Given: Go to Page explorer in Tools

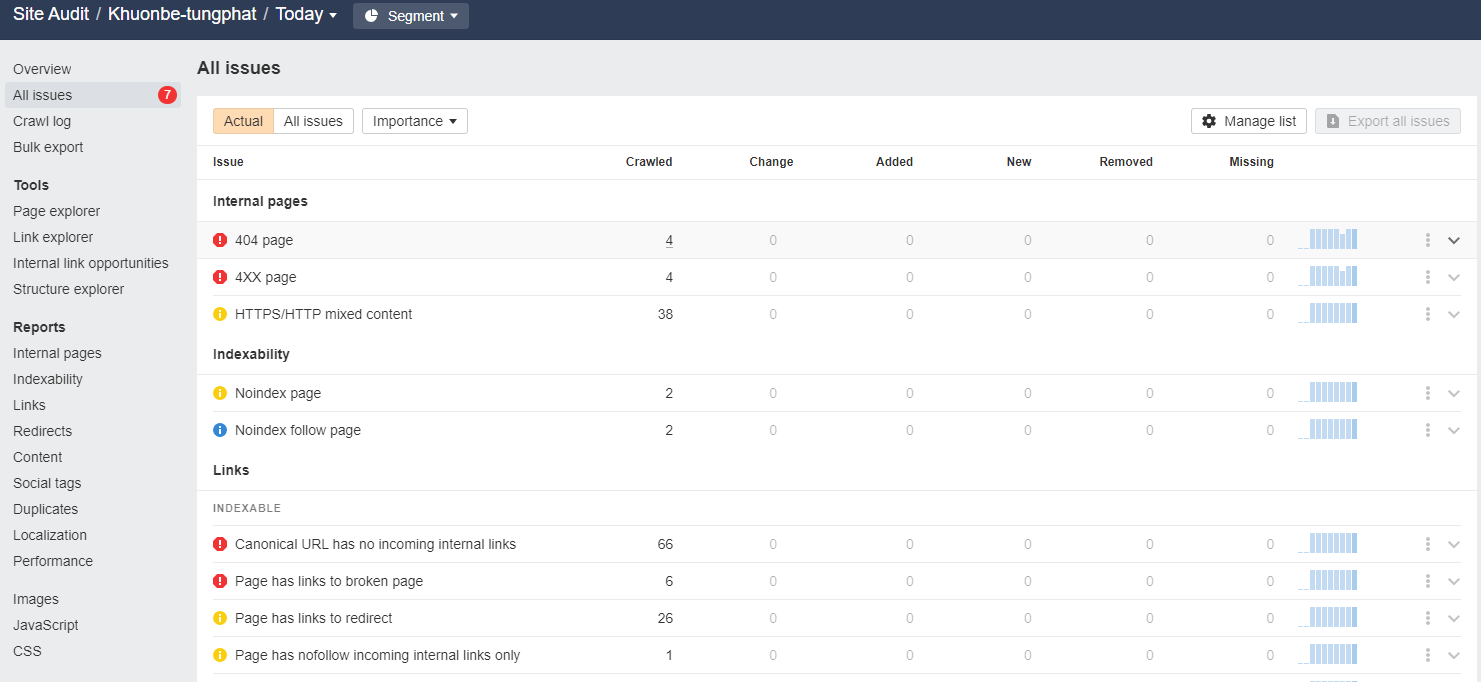Looking at the screenshot, I should click(57, 211).
